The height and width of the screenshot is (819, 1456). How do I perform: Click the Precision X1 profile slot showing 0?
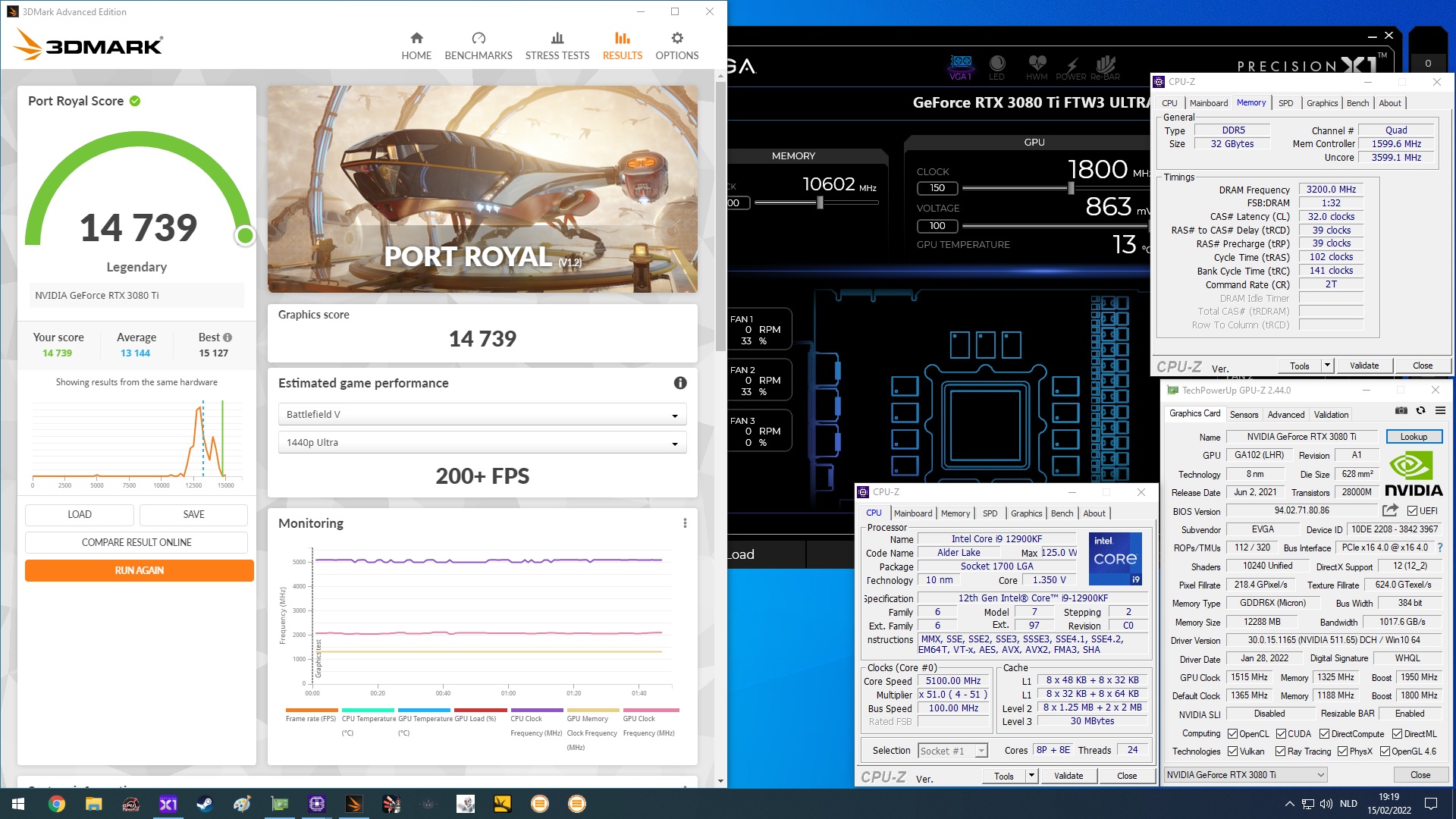point(1428,64)
